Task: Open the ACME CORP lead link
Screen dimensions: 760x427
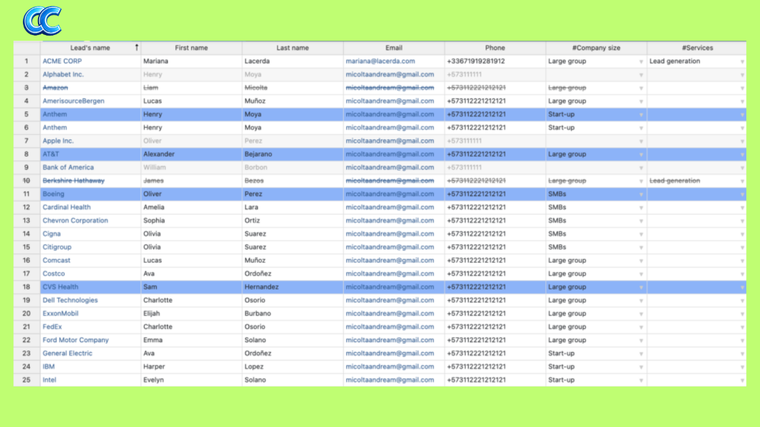Action: (62, 61)
